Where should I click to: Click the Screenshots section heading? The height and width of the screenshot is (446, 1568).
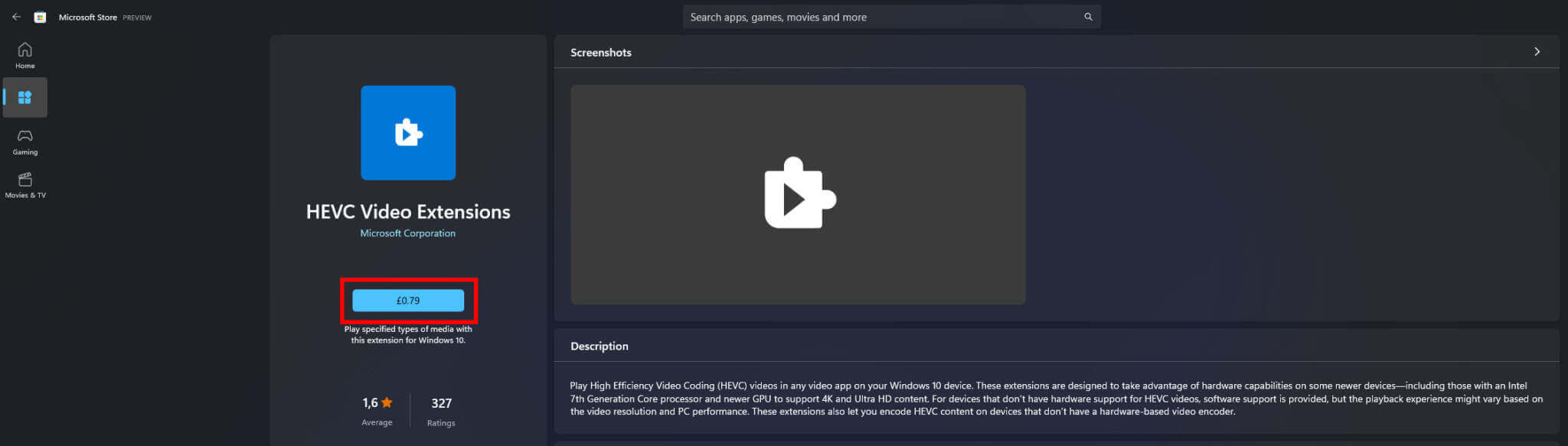(x=601, y=53)
